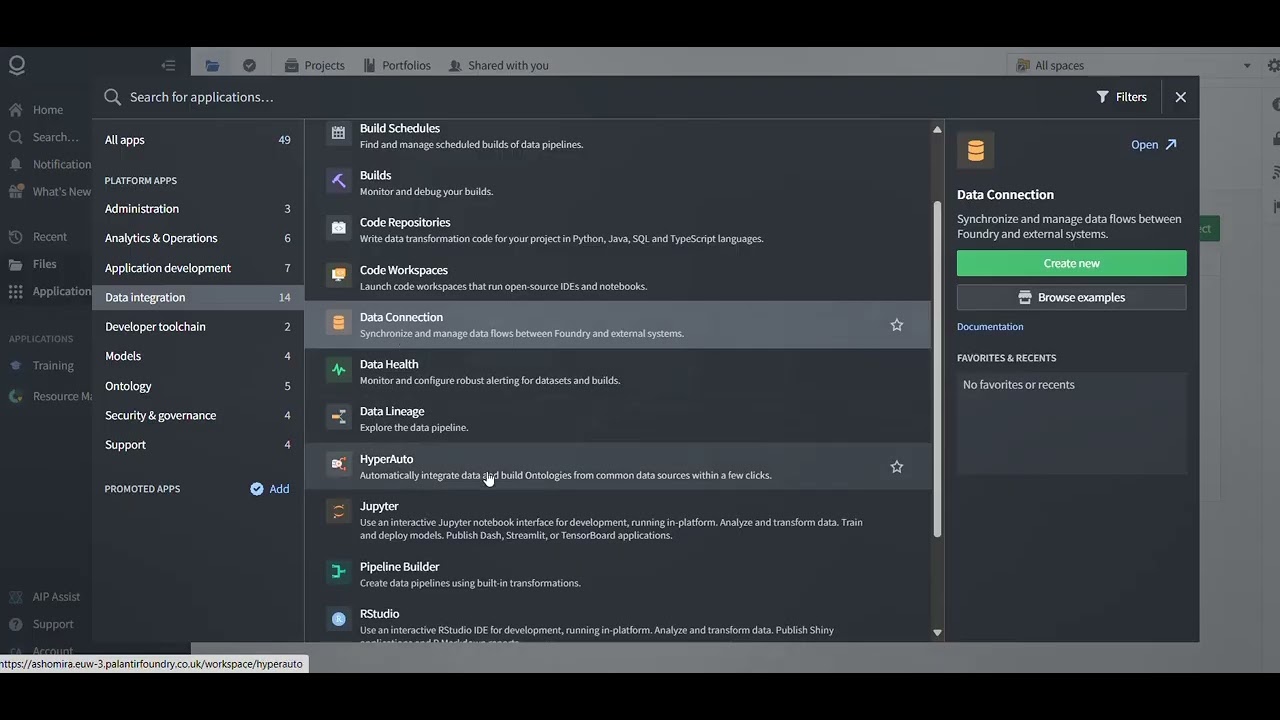
Task: Favorite HyperAuto with the star
Action: point(897,467)
